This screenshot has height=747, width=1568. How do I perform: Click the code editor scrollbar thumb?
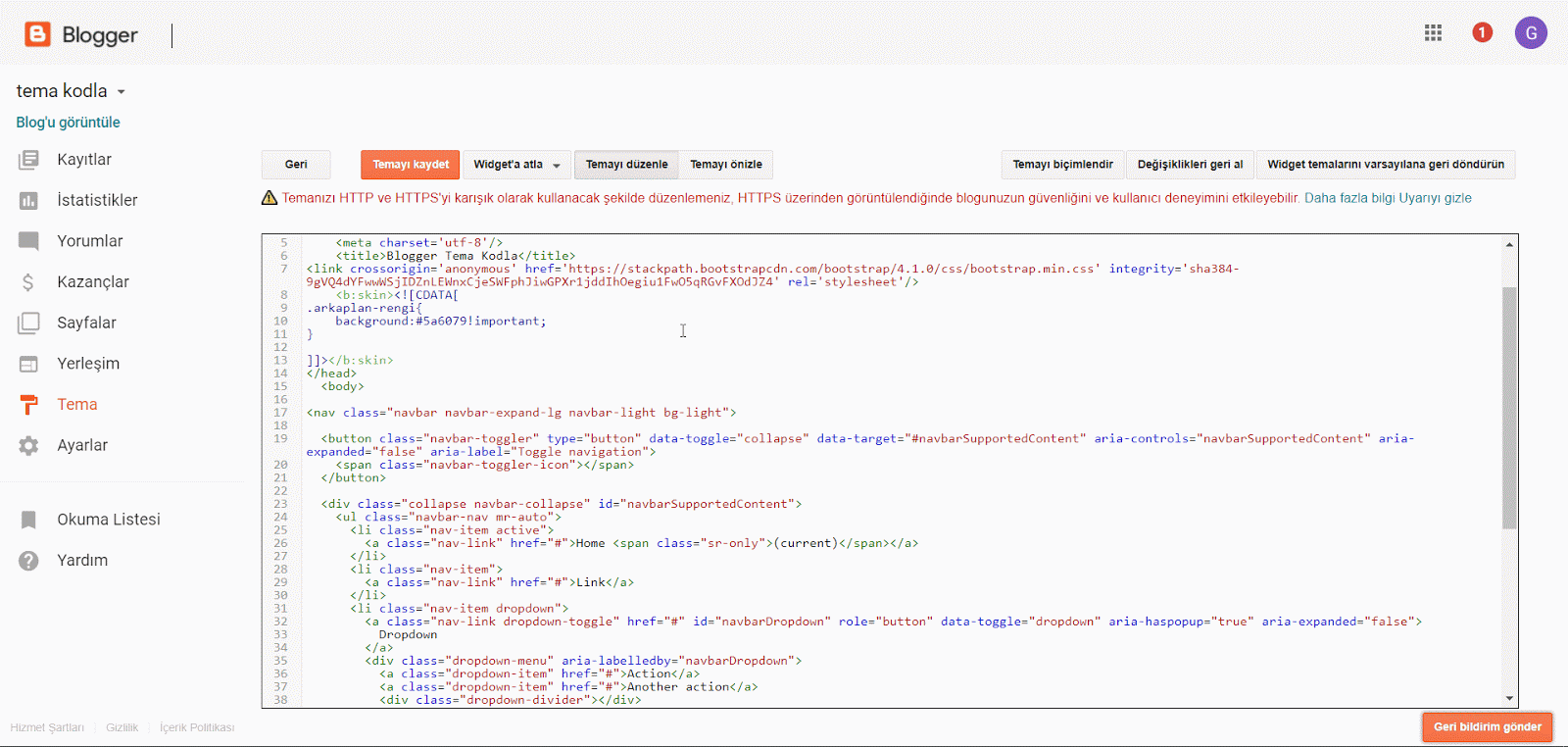coord(1509,408)
